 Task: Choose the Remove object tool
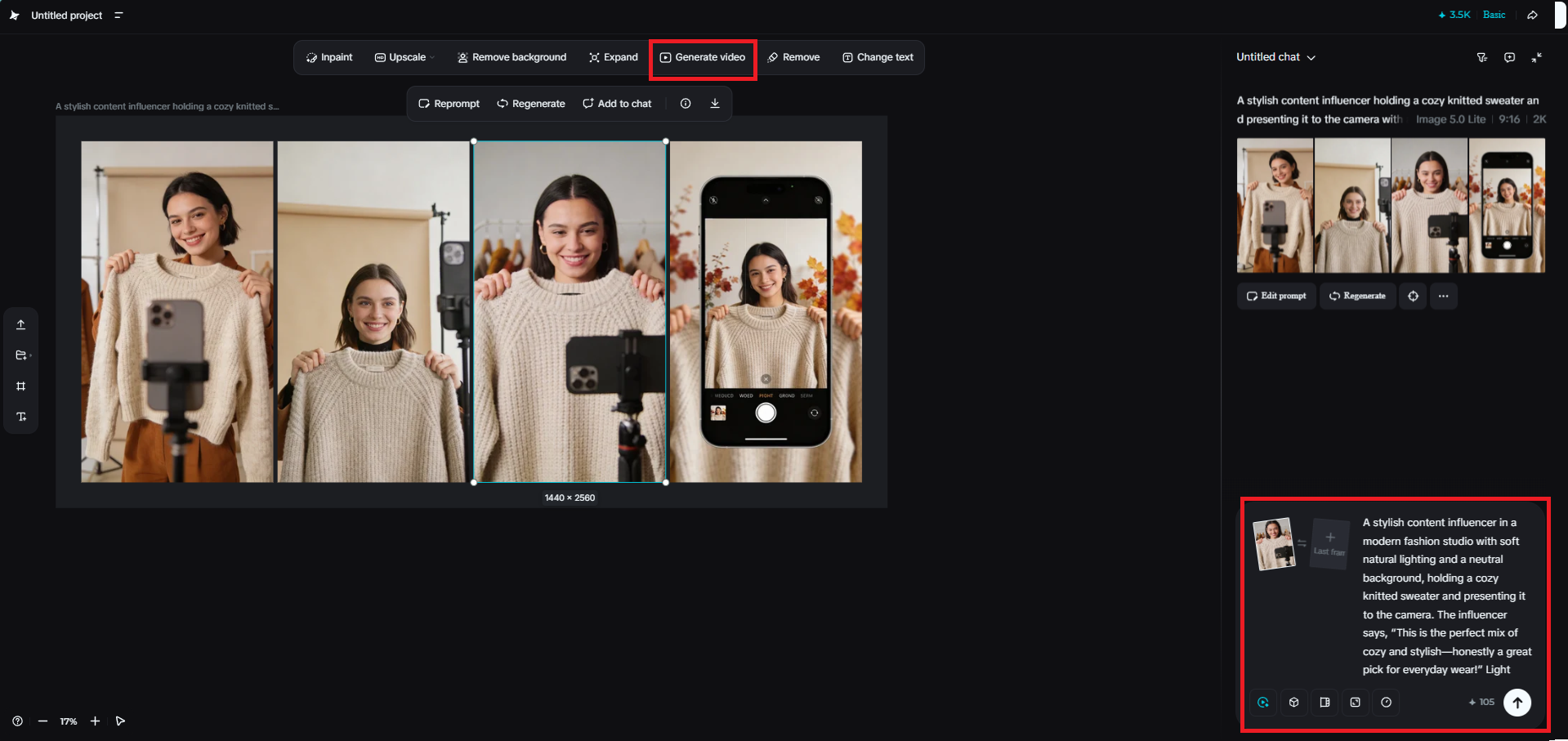click(x=793, y=57)
